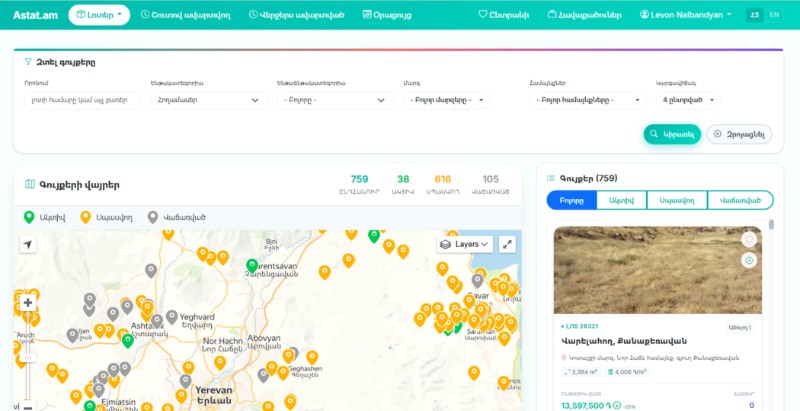Click gray pin beside Yeghvard label
Viewport: 800px width, 411px height.
172,317
